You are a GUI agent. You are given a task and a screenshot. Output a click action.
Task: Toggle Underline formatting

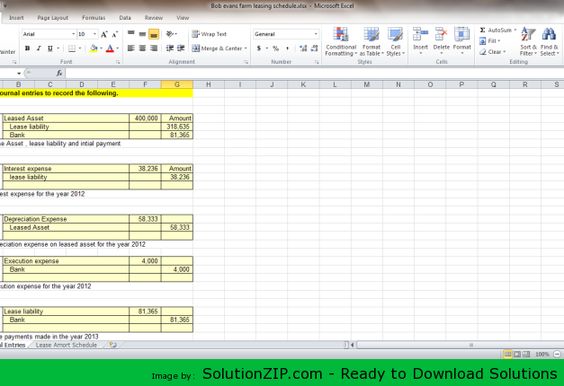(x=50, y=48)
